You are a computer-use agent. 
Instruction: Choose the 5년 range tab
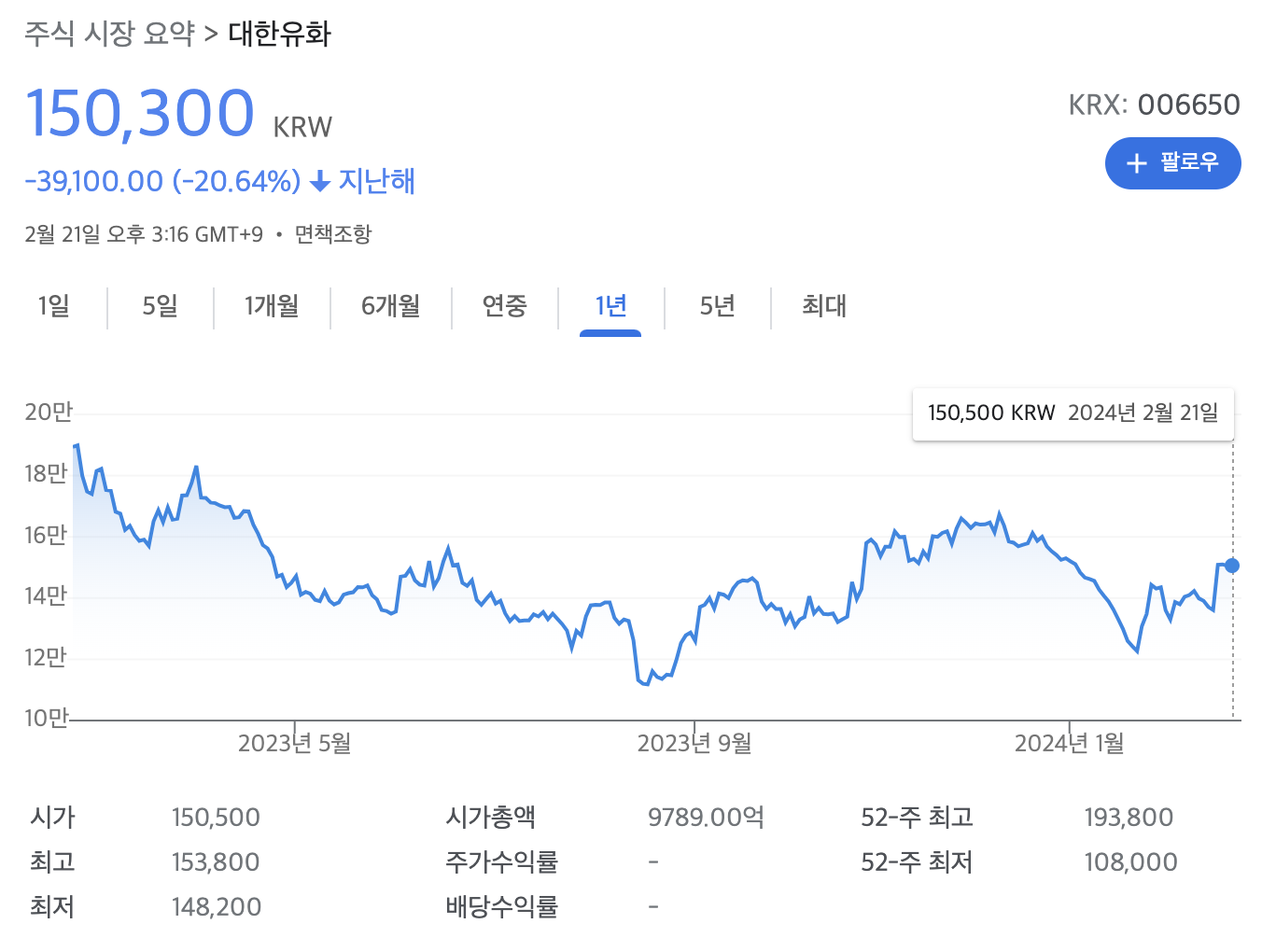point(717,305)
